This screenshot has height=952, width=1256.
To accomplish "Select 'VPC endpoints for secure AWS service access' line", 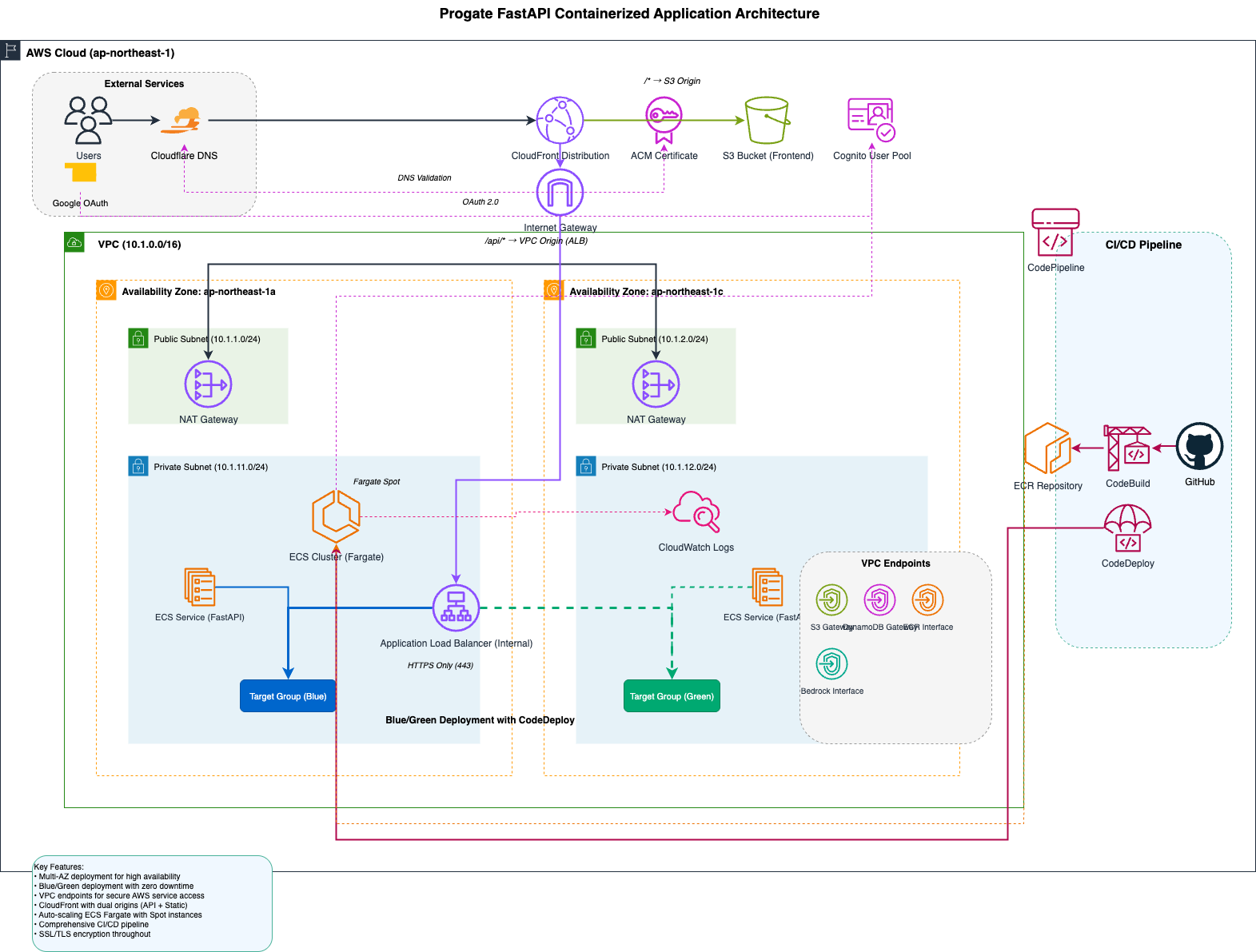I will (119, 896).
